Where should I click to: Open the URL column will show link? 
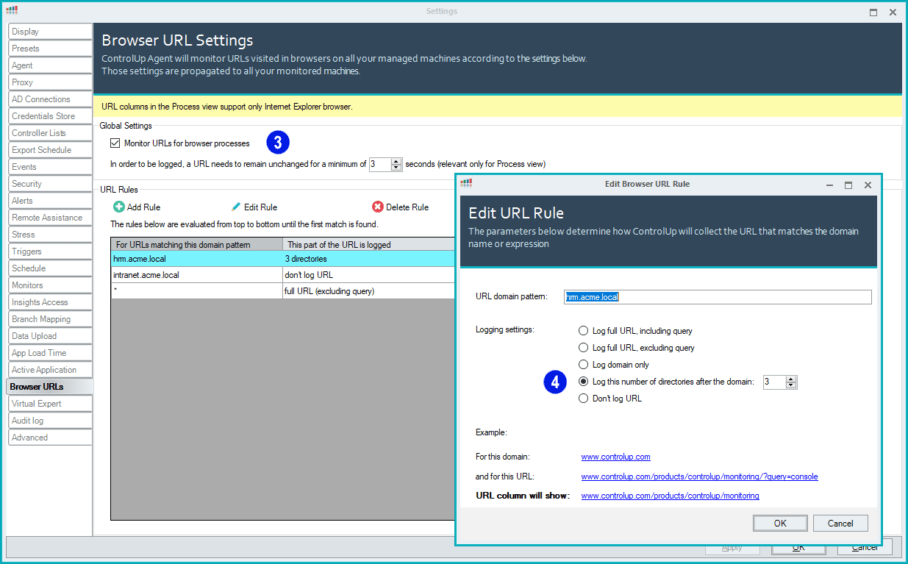(670, 496)
